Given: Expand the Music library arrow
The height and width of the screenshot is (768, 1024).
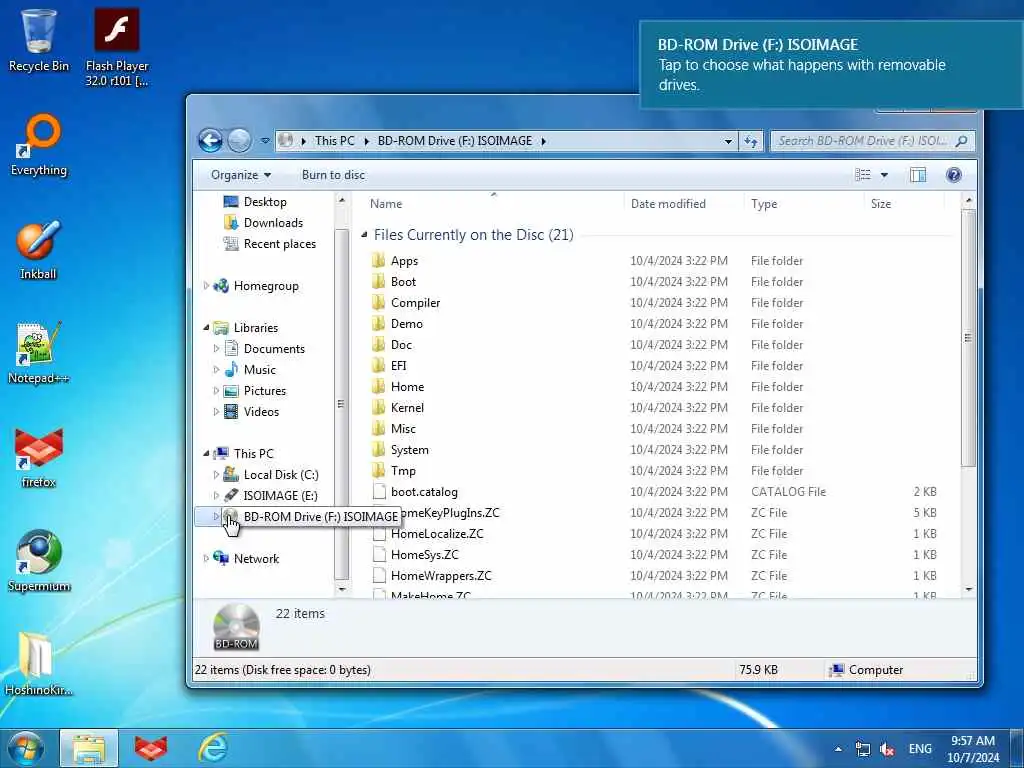Looking at the screenshot, I should tap(216, 370).
